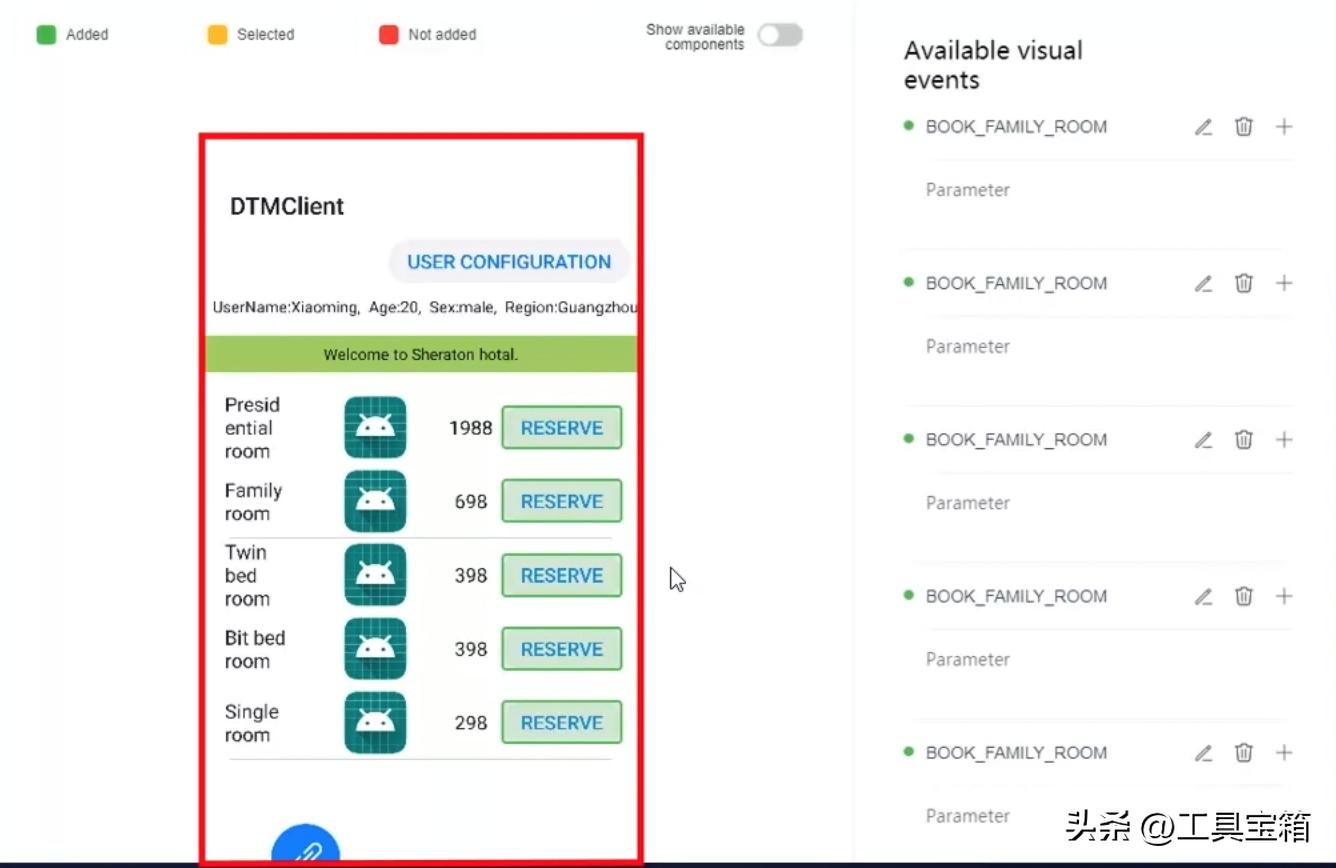Reserve the Family room for 698
Image resolution: width=1336 pixels, height=868 pixels.
click(x=561, y=501)
